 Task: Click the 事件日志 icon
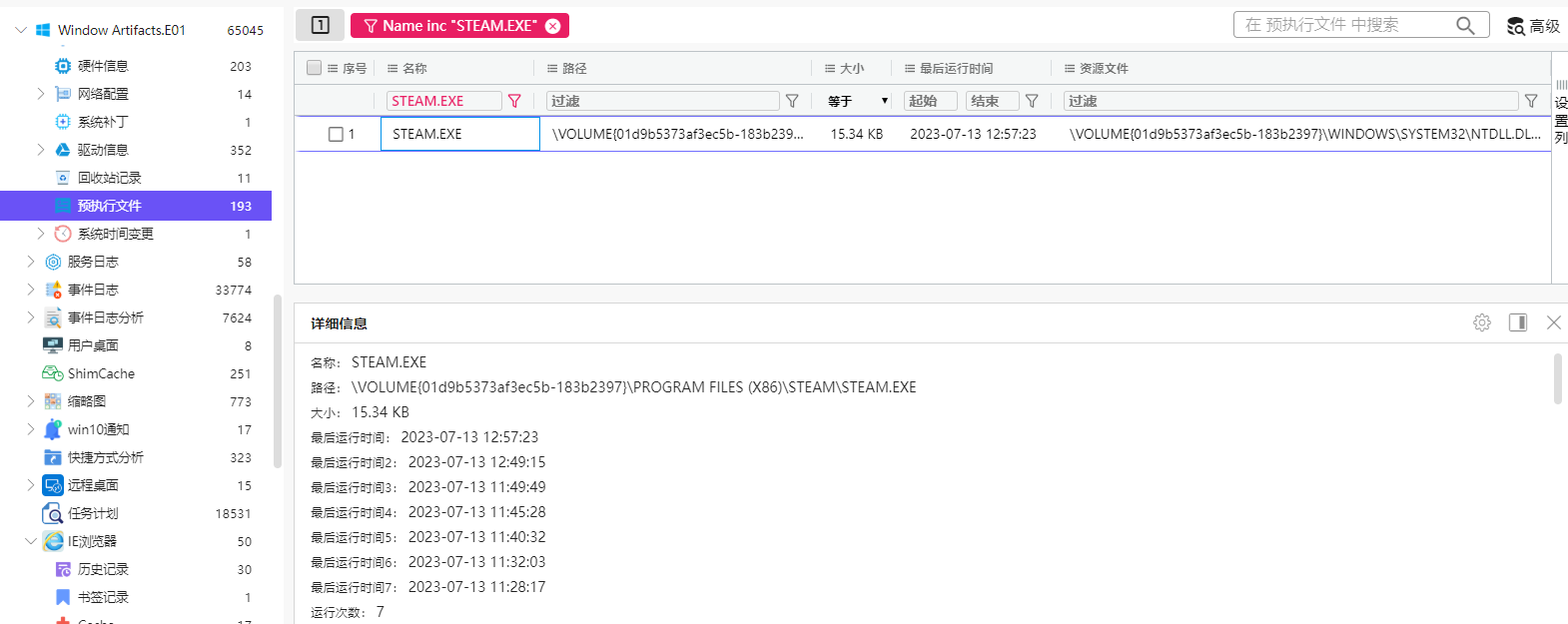click(53, 290)
